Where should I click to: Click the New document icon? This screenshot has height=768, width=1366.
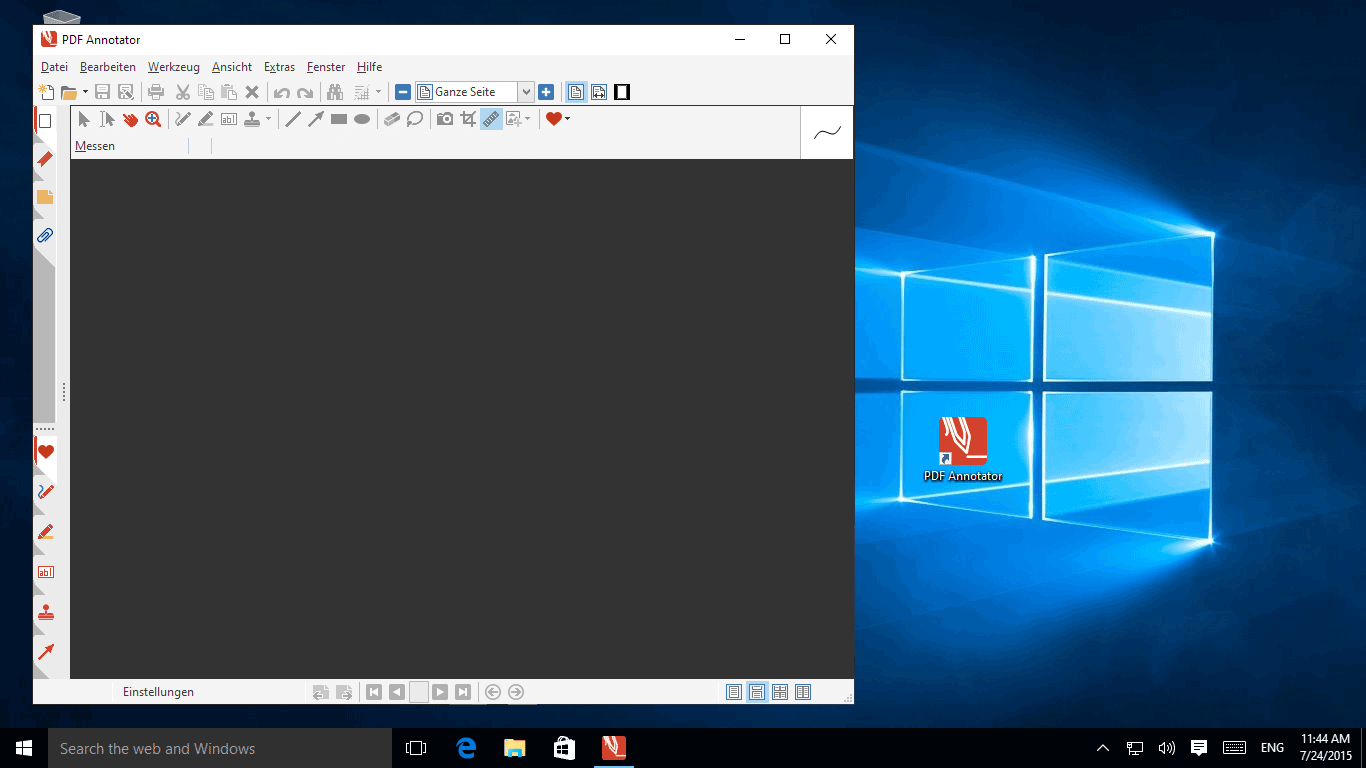coord(46,92)
